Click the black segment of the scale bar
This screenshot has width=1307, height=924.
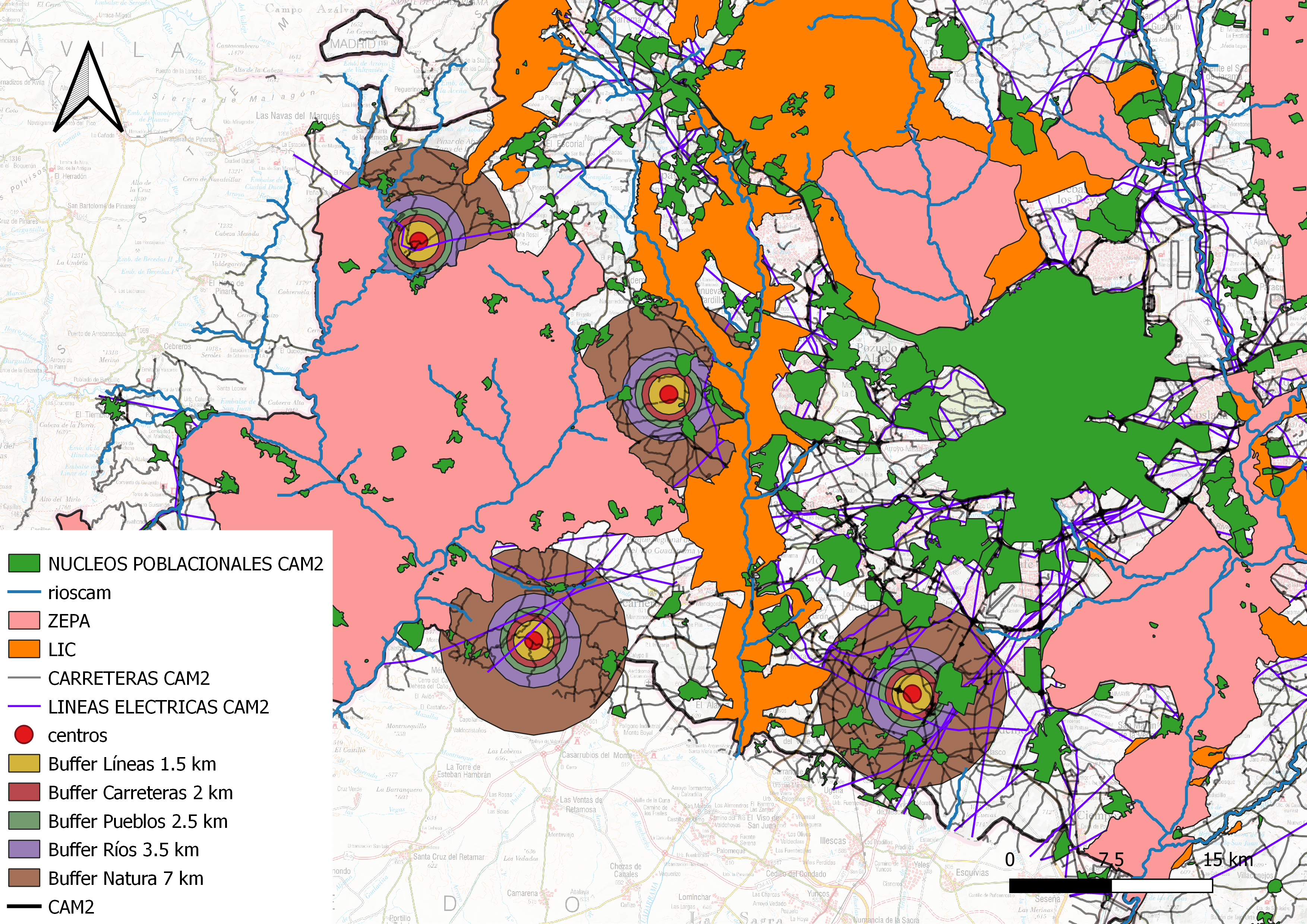tap(1060, 885)
